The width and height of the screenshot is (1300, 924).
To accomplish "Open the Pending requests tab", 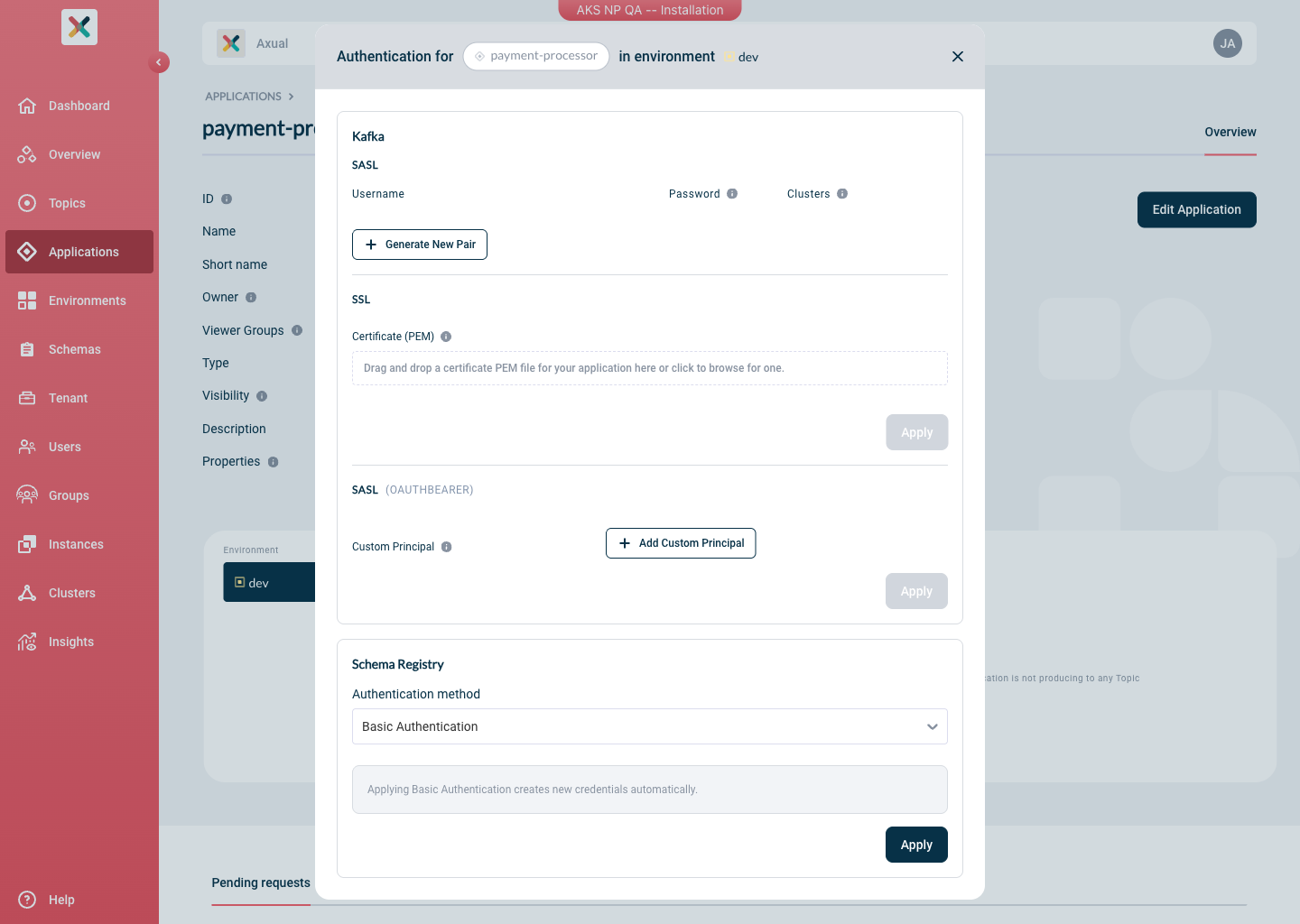I will coord(261,882).
